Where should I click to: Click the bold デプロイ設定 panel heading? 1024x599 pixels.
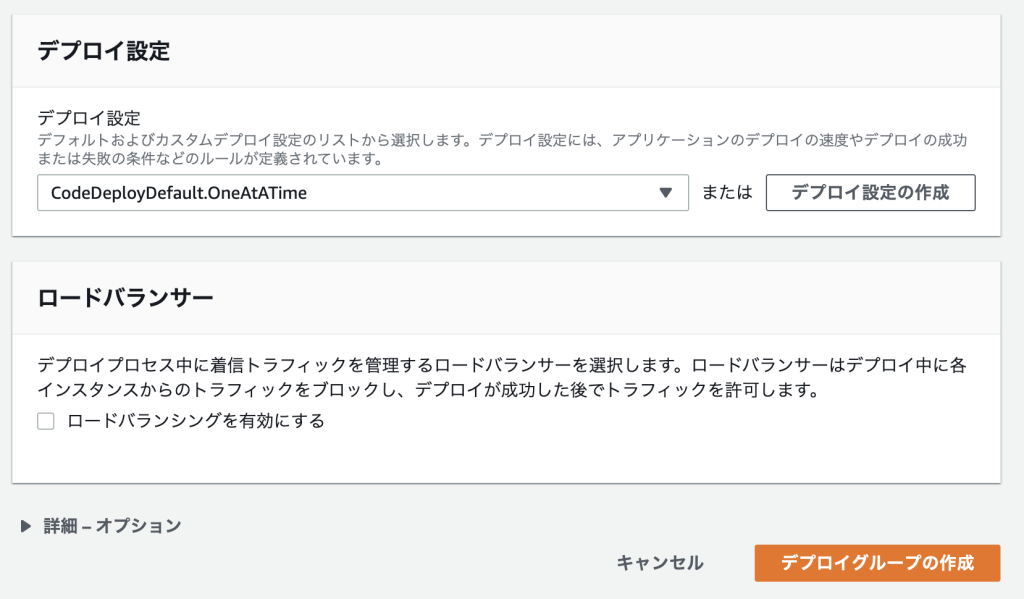(x=104, y=52)
